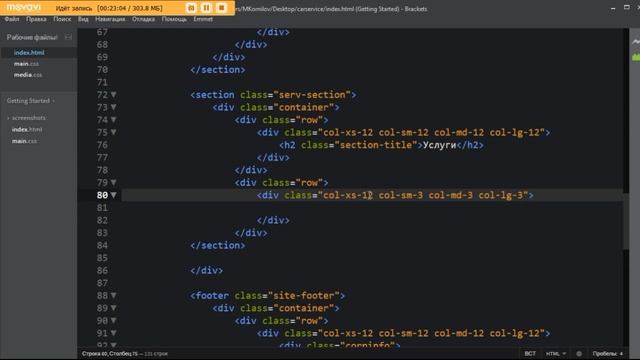Open the Правка menu

pyautogui.click(x=36, y=19)
